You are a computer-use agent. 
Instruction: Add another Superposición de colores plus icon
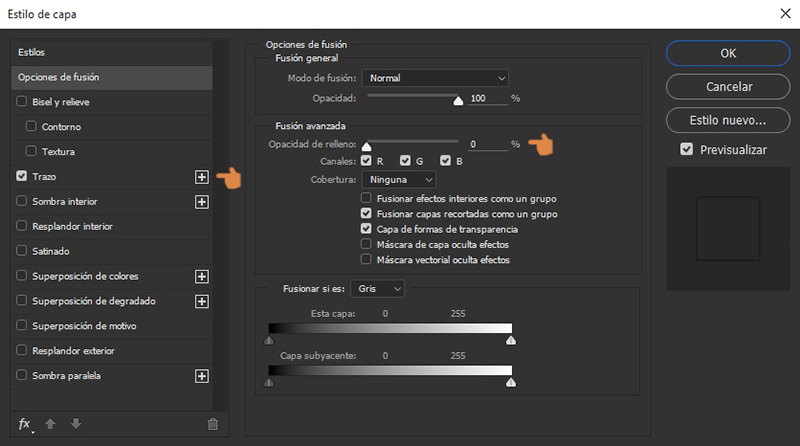(x=202, y=276)
